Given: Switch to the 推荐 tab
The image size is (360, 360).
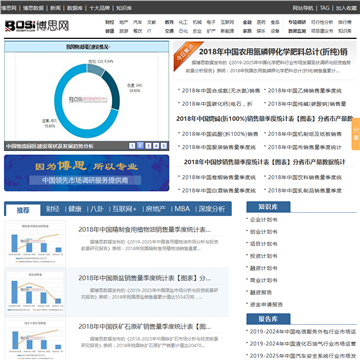Looking at the screenshot, I should tap(23, 210).
